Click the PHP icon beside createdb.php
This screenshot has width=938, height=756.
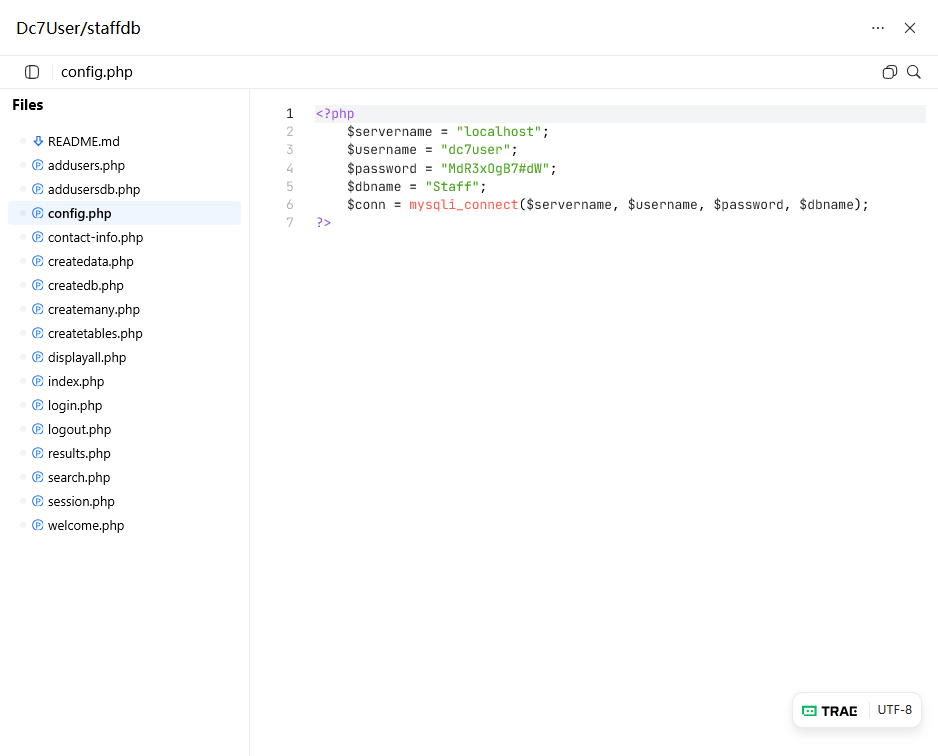pyautogui.click(x=38, y=286)
